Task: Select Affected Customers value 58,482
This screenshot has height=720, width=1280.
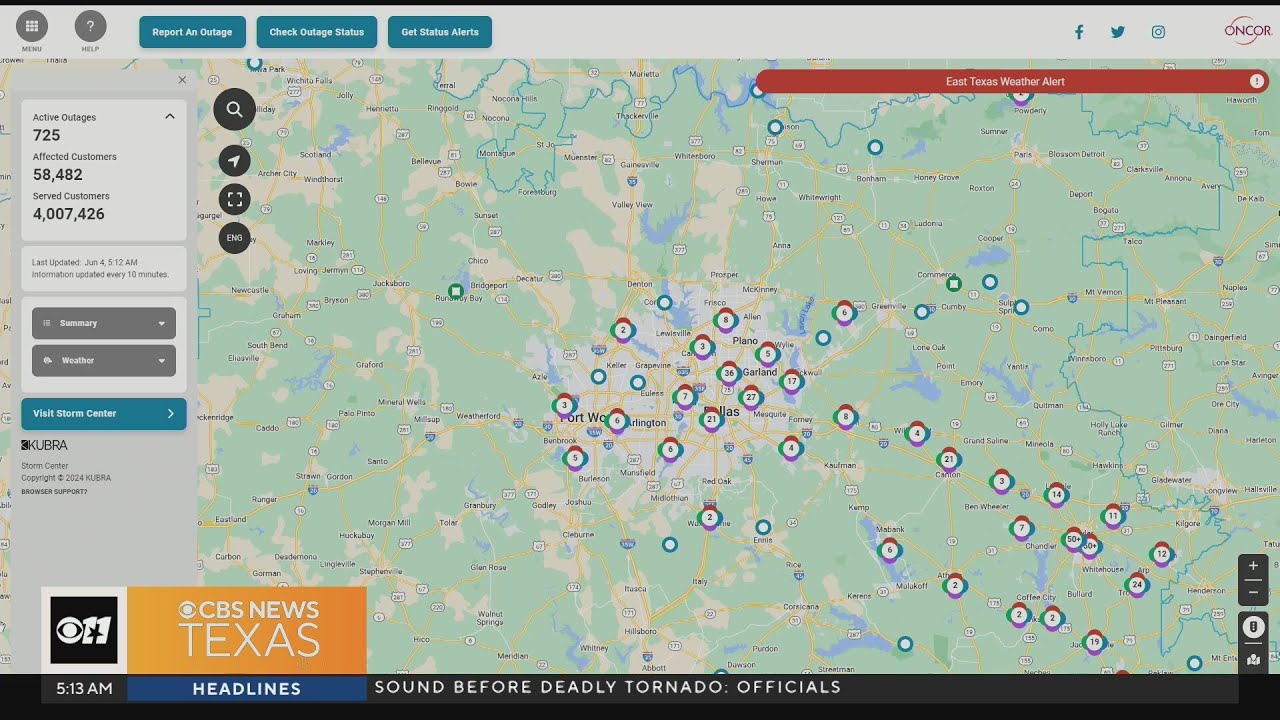Action: (58, 175)
